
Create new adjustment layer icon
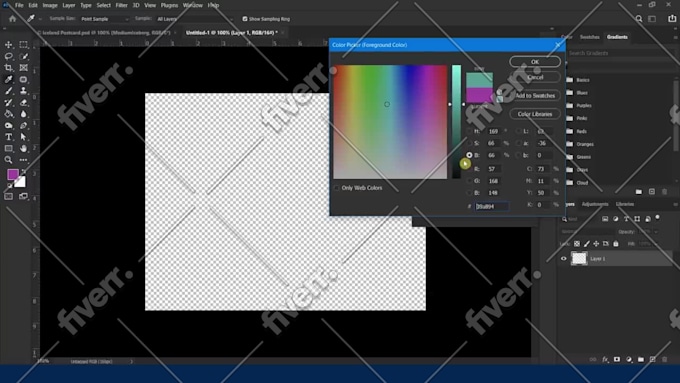[x=629, y=359]
